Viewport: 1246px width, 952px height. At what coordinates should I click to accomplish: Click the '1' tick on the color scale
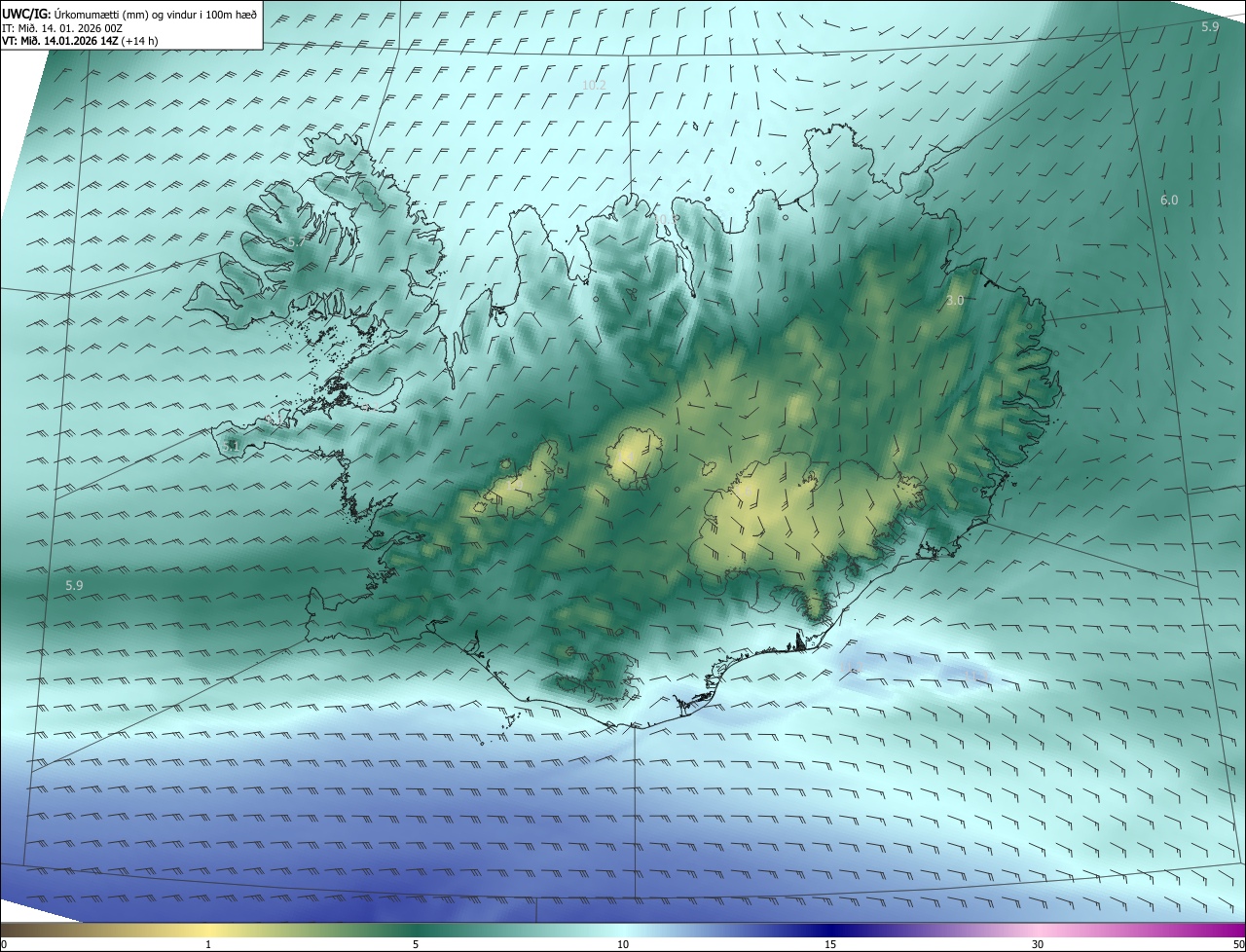(x=208, y=944)
